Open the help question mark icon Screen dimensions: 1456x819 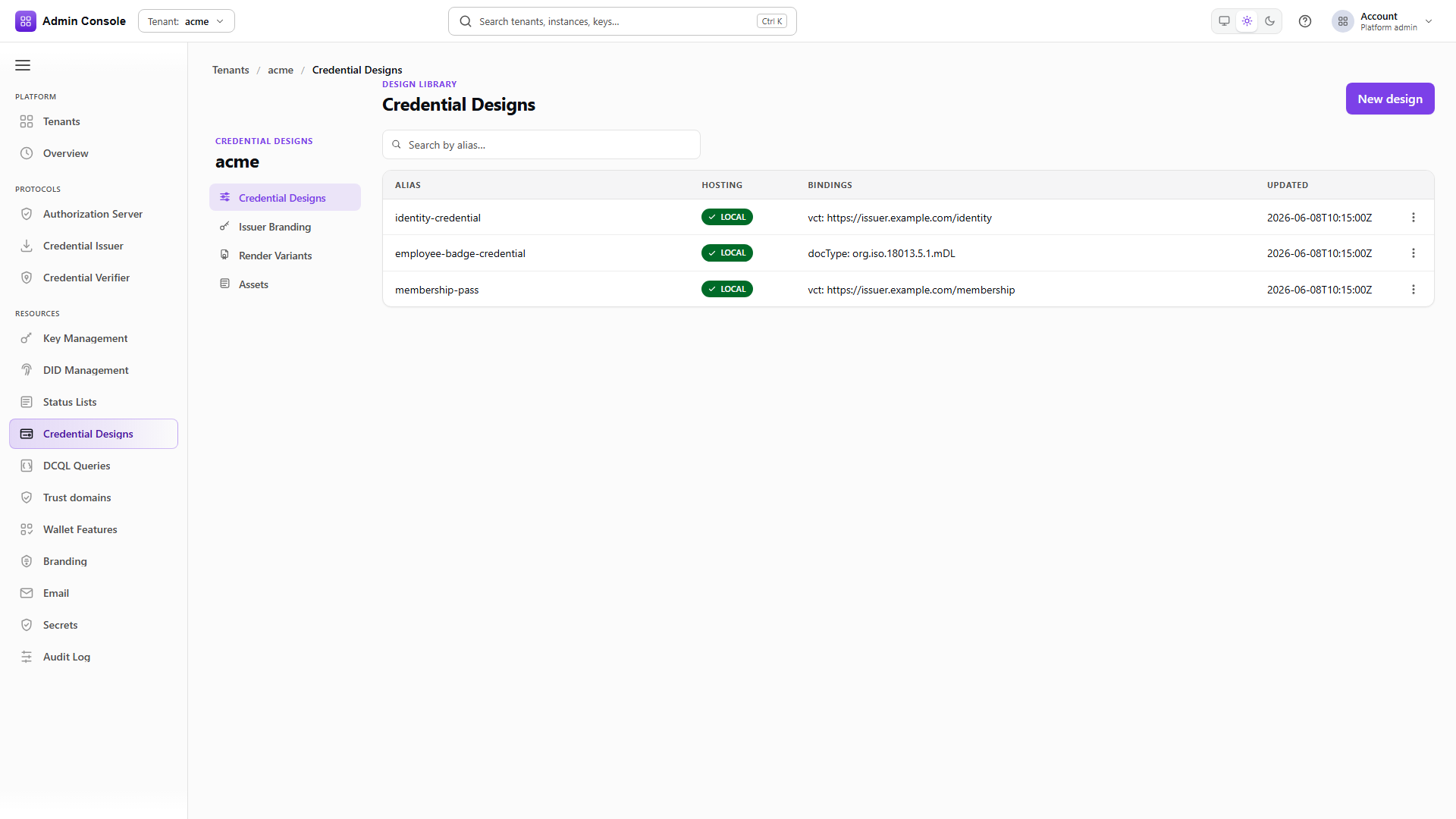click(x=1305, y=21)
